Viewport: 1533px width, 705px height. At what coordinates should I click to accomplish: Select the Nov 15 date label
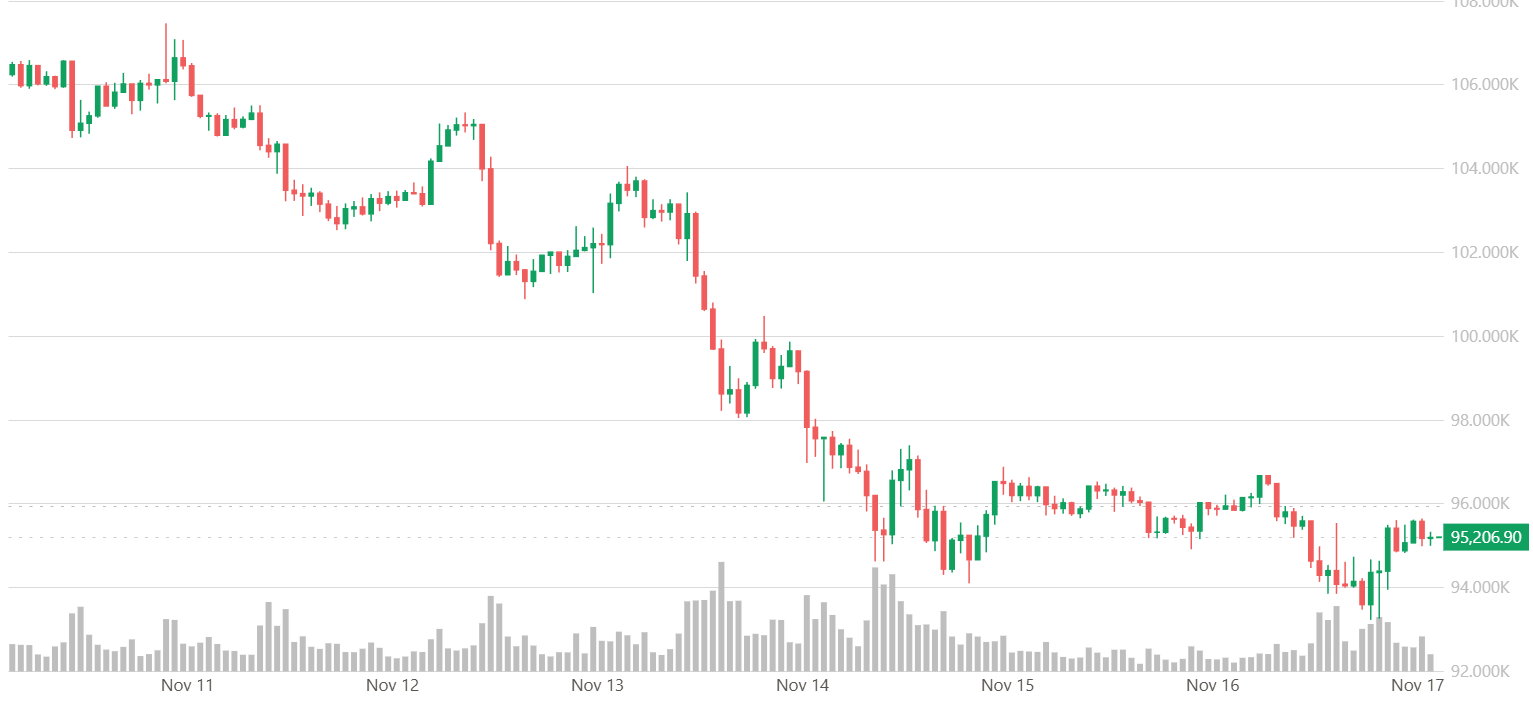(1008, 686)
